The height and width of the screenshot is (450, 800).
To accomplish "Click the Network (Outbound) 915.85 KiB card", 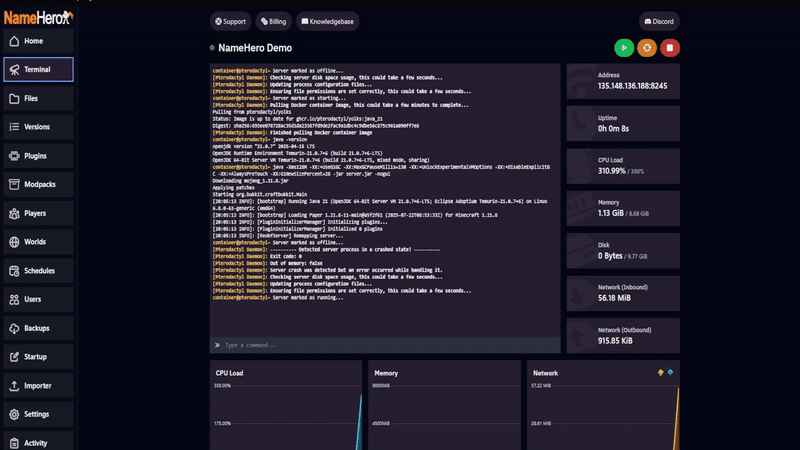I will tap(623, 336).
